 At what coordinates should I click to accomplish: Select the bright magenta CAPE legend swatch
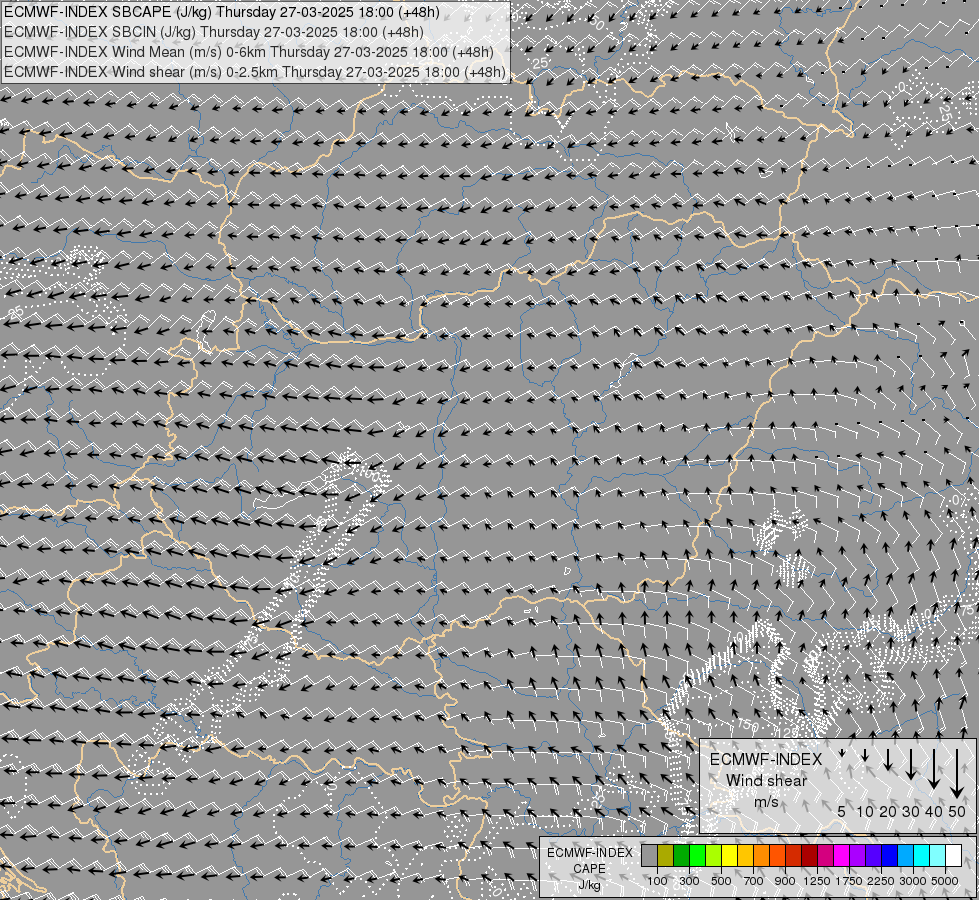tap(842, 855)
